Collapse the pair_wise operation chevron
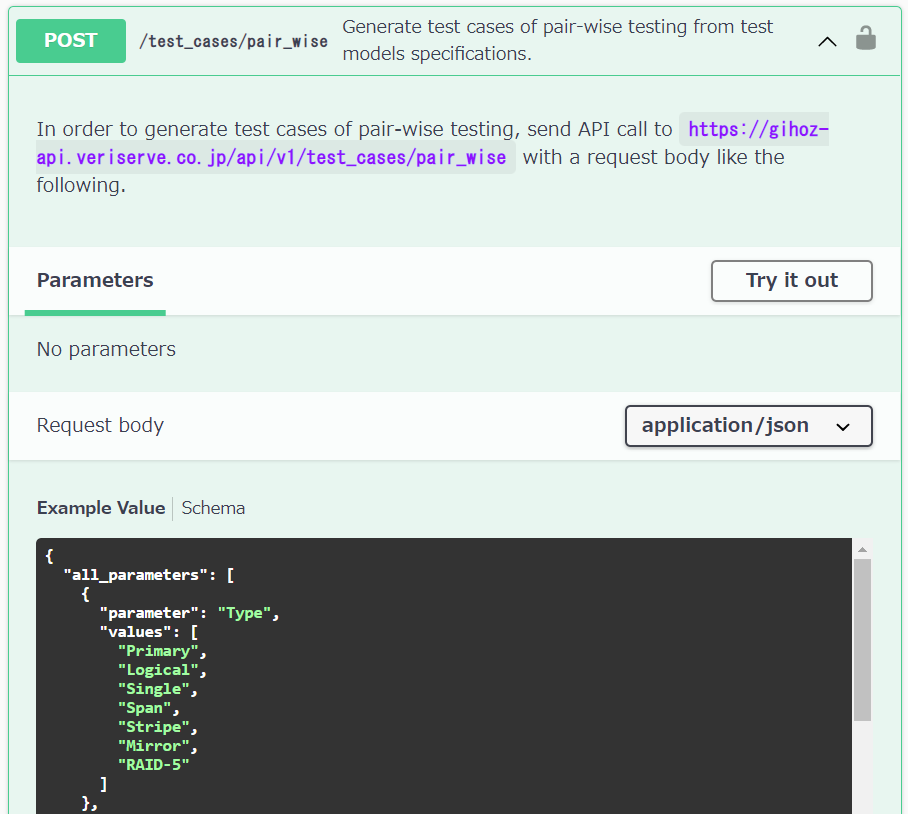 click(827, 41)
